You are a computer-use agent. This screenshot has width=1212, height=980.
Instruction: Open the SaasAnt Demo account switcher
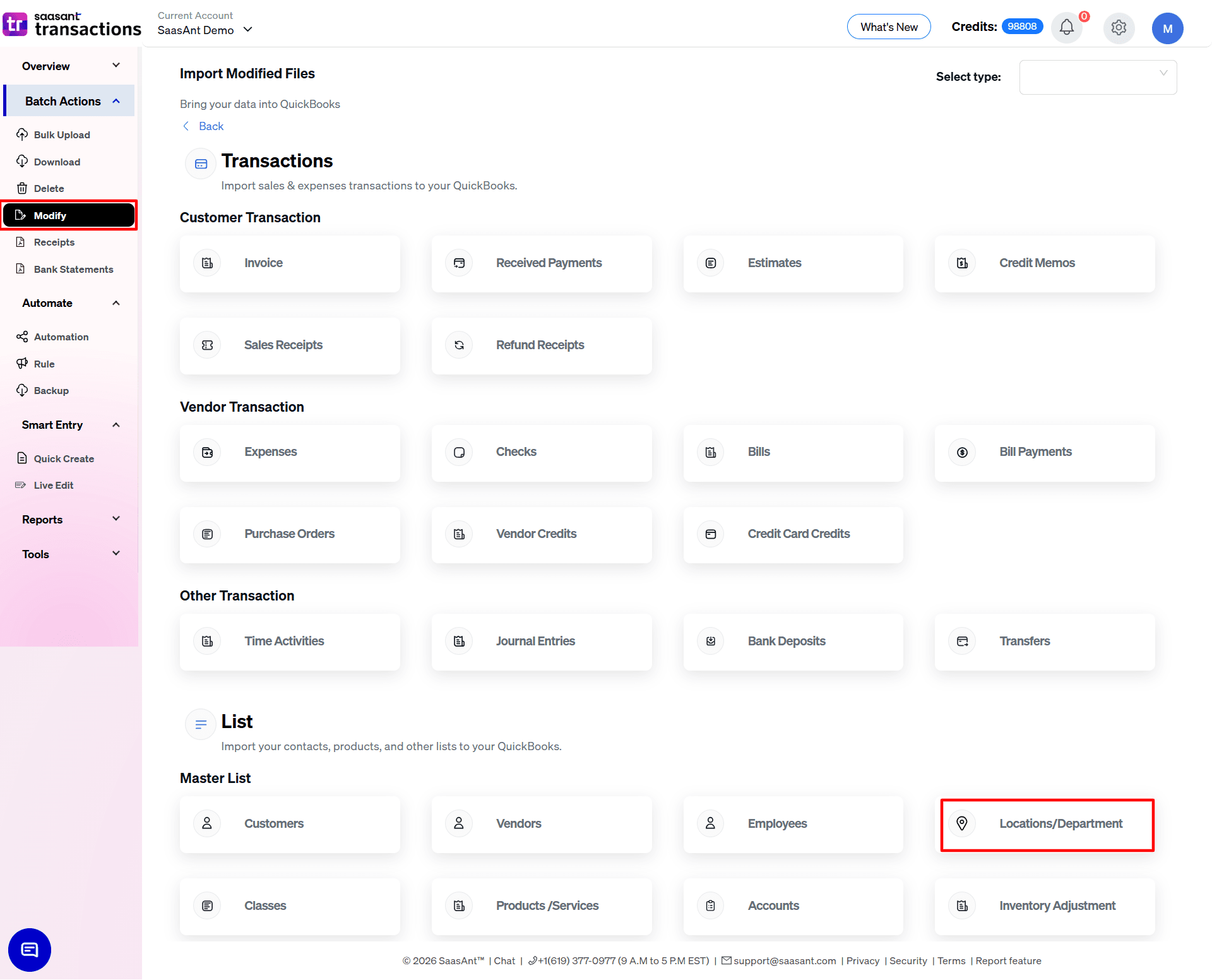[x=205, y=30]
